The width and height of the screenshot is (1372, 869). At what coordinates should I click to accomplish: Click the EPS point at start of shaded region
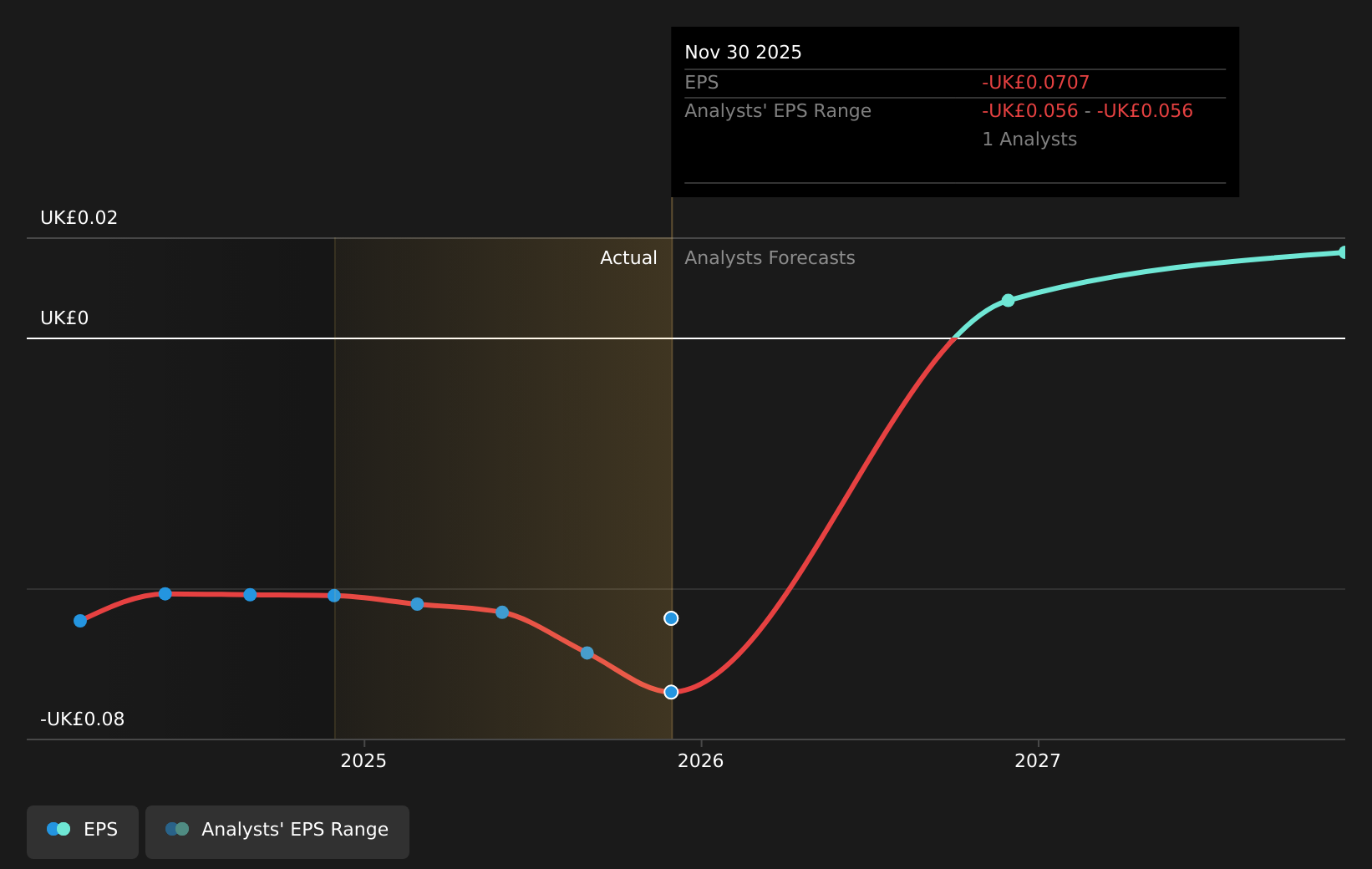[334, 596]
